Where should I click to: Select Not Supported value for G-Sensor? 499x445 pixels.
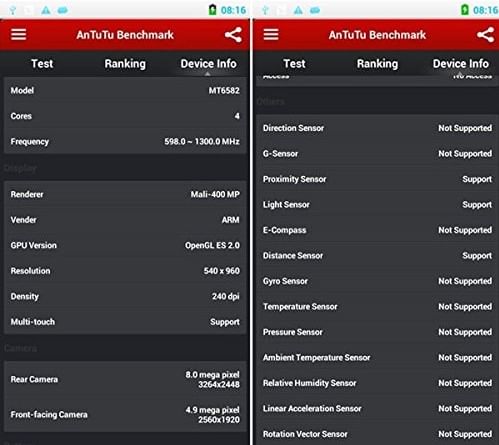pos(465,154)
